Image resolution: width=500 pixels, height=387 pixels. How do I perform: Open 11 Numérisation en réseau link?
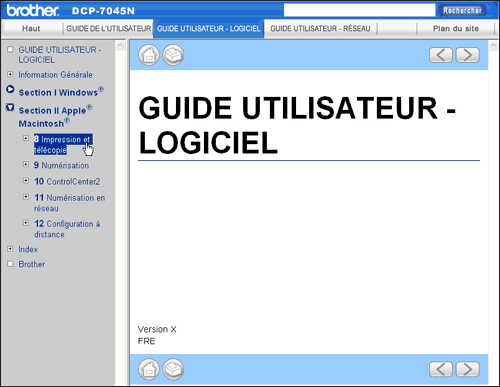click(70, 203)
